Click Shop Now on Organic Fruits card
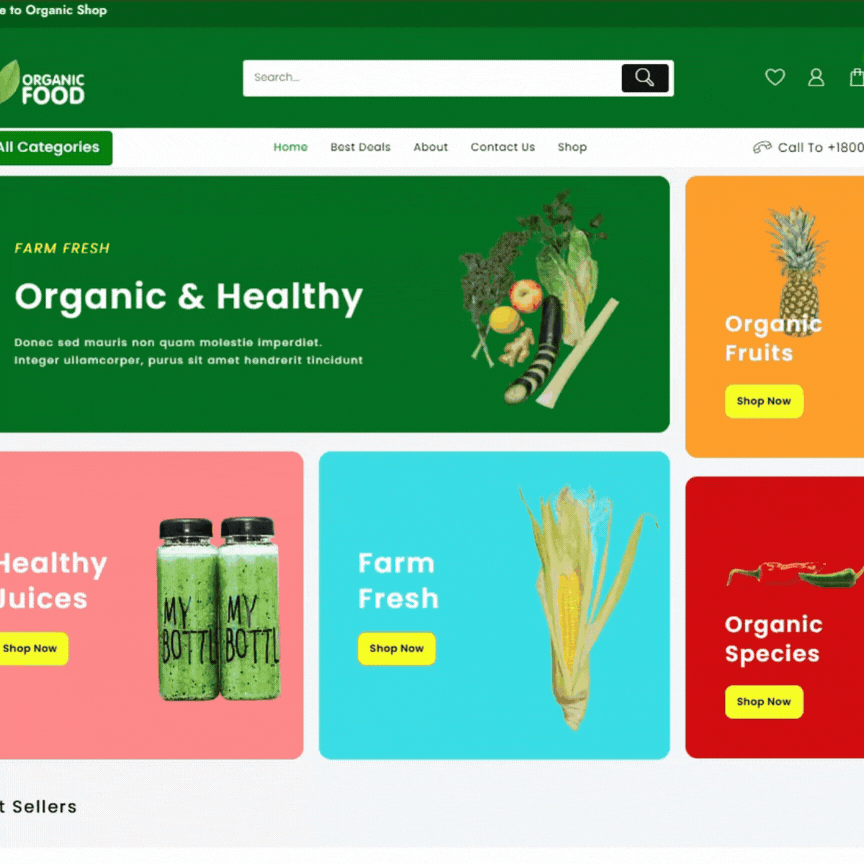The height and width of the screenshot is (864, 864). click(764, 401)
